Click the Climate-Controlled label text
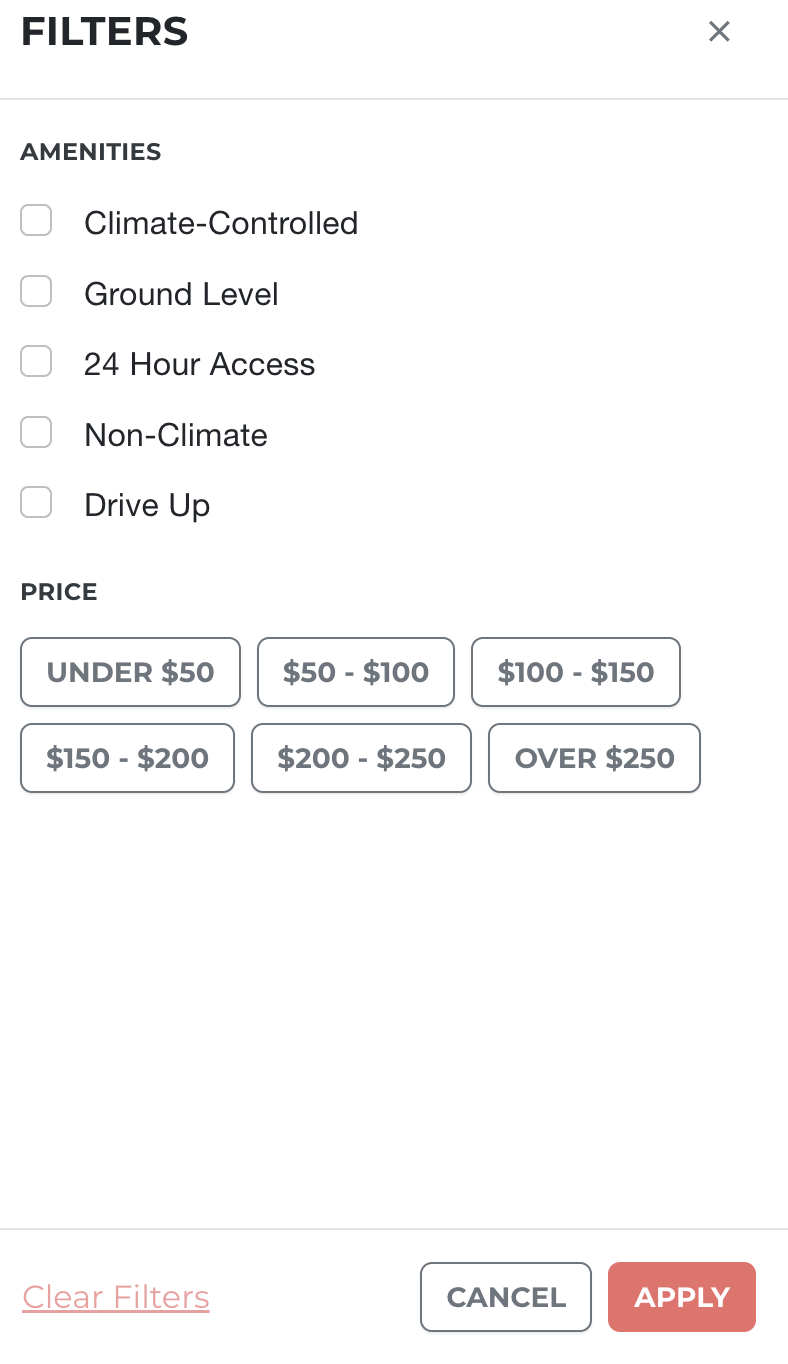 (221, 223)
